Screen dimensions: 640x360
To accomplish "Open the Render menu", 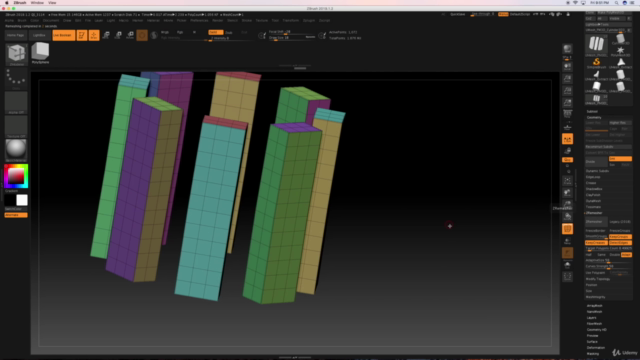I will pos(218,20).
